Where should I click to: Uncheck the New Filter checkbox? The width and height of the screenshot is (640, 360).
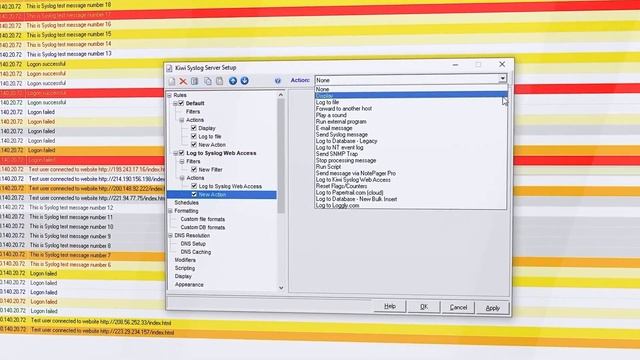[194, 169]
